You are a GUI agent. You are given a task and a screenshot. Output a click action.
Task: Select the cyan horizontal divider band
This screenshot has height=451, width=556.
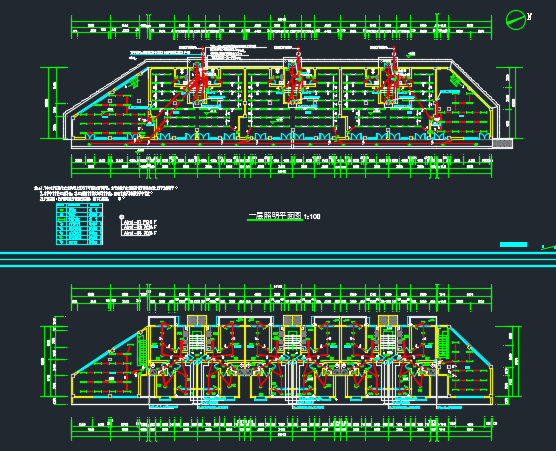pyautogui.click(x=278, y=259)
